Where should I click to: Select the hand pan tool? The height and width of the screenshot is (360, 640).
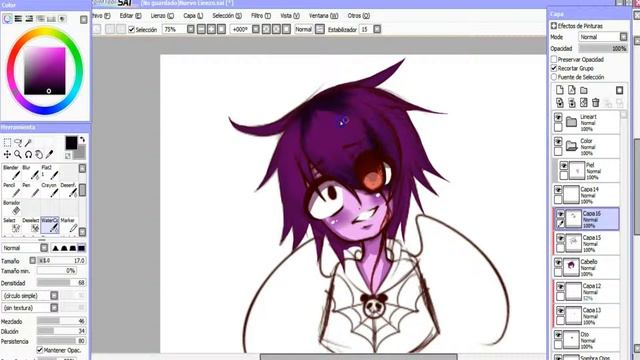tap(39, 154)
